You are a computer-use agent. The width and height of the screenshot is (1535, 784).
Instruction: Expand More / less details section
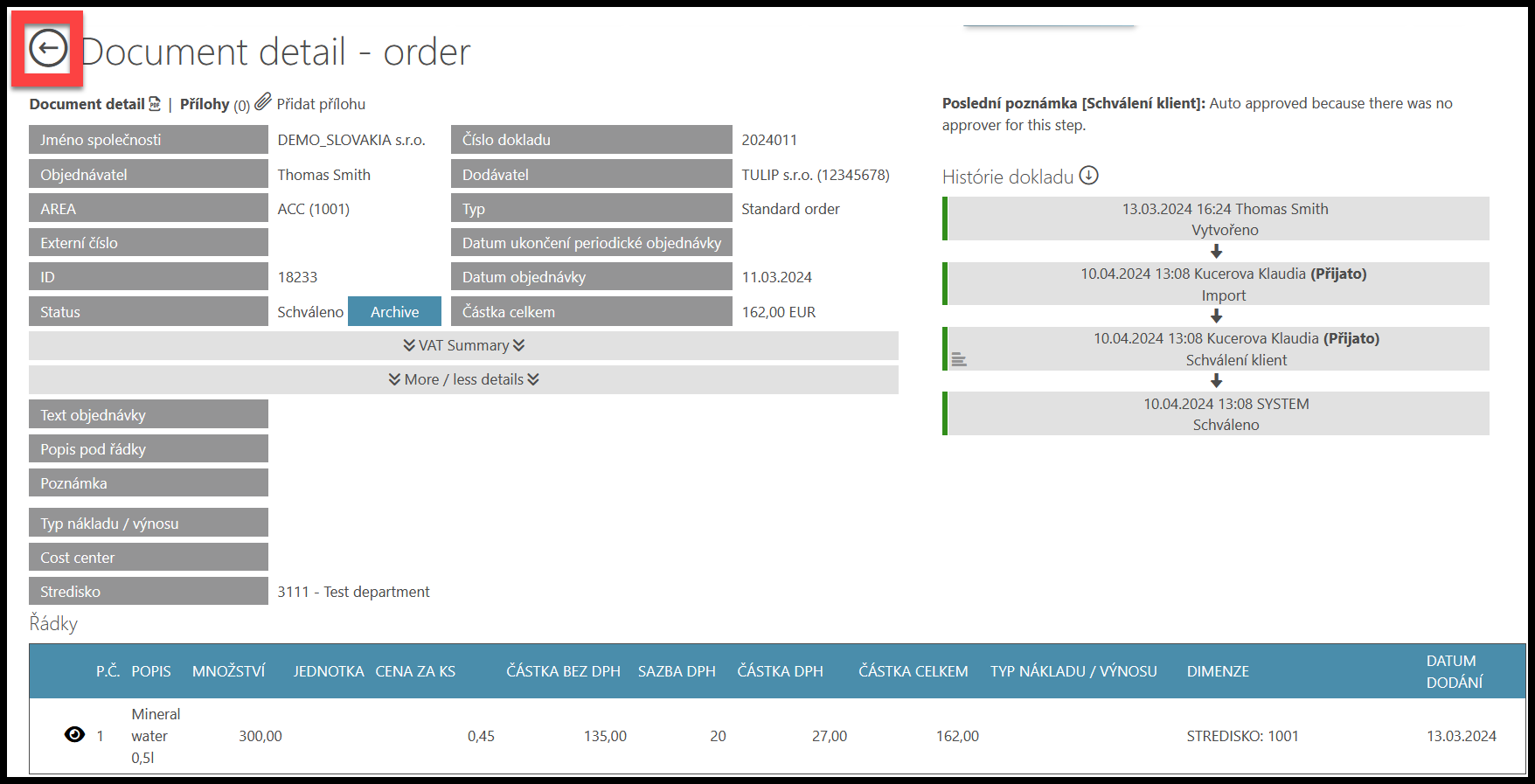(x=463, y=379)
